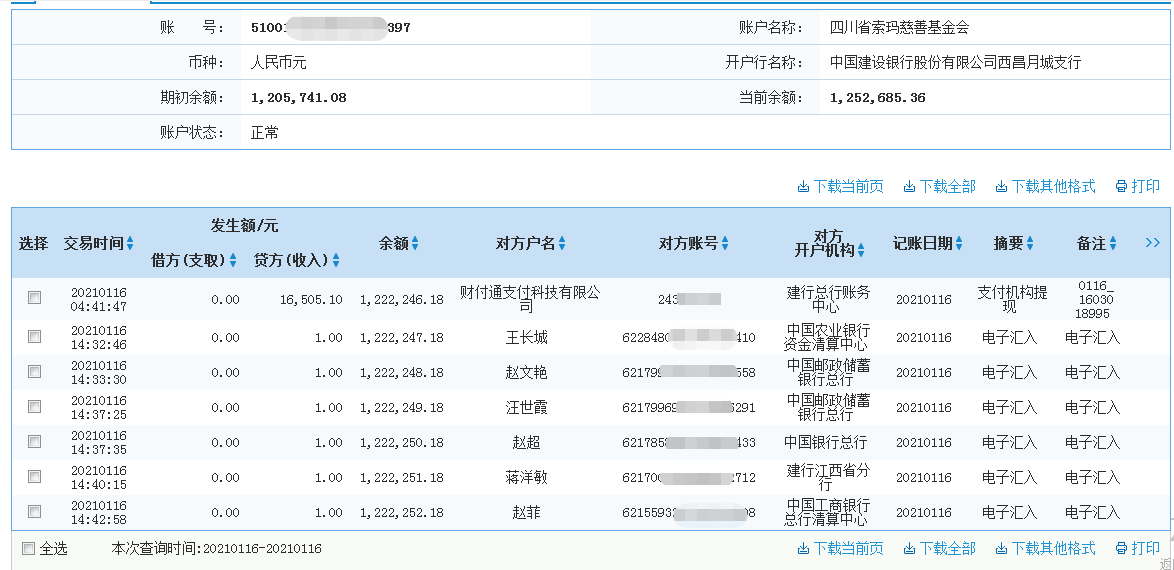Click the name 赵超
This screenshot has height=570, width=1174.
coord(527,443)
